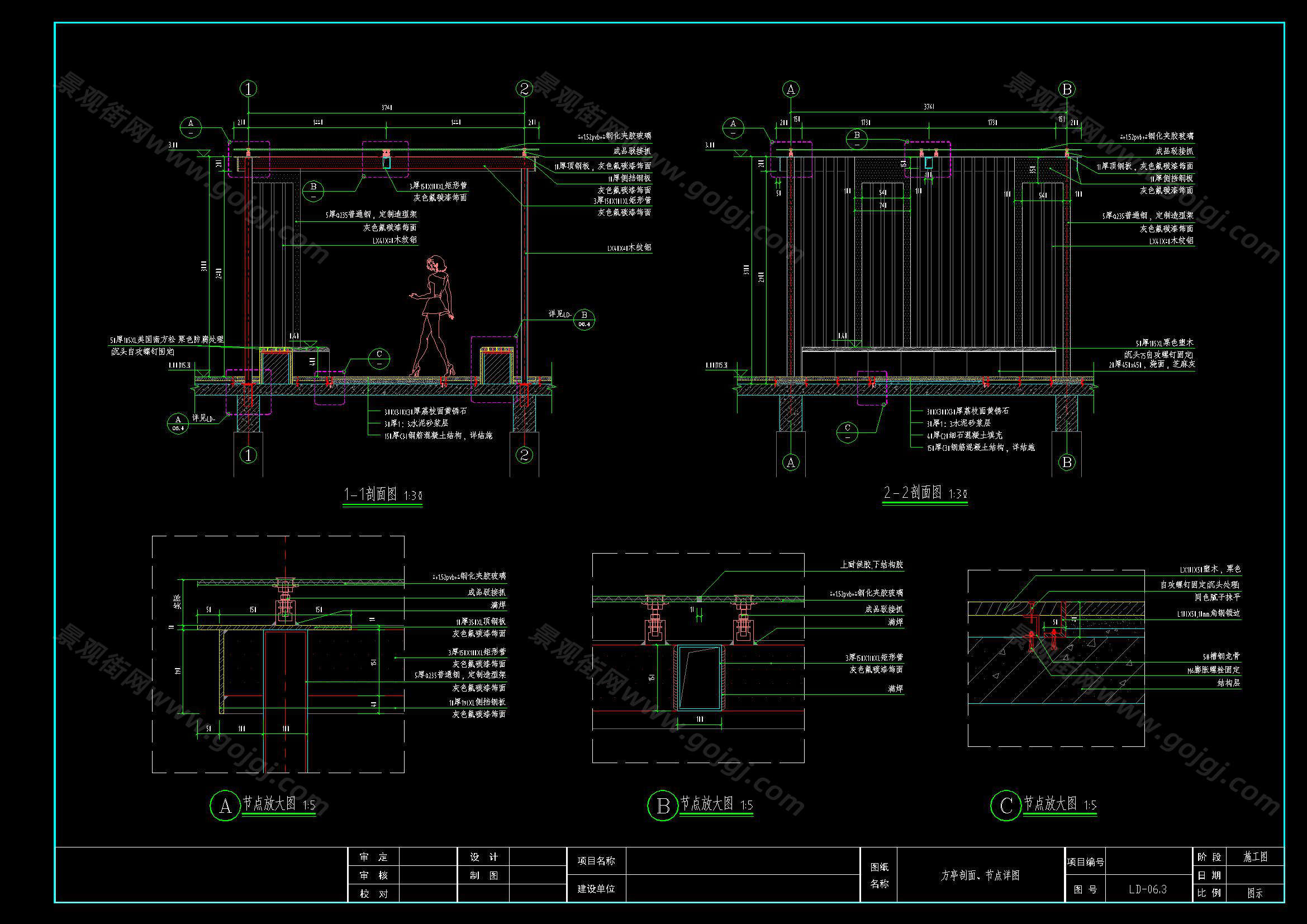Select the large circled A node title marker
This screenshot has height=924, width=1307.
225,806
